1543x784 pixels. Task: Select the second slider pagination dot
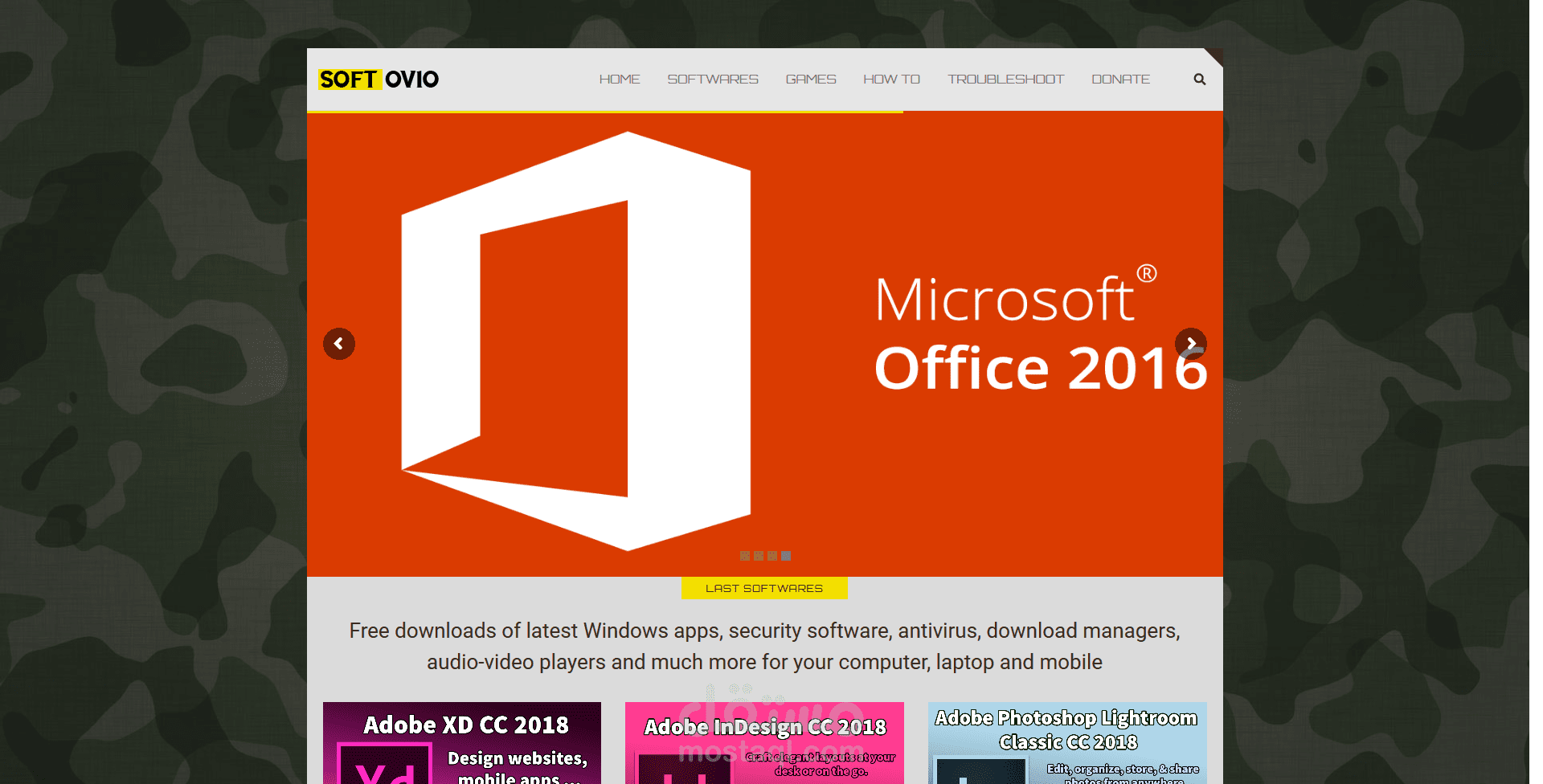pyautogui.click(x=759, y=556)
